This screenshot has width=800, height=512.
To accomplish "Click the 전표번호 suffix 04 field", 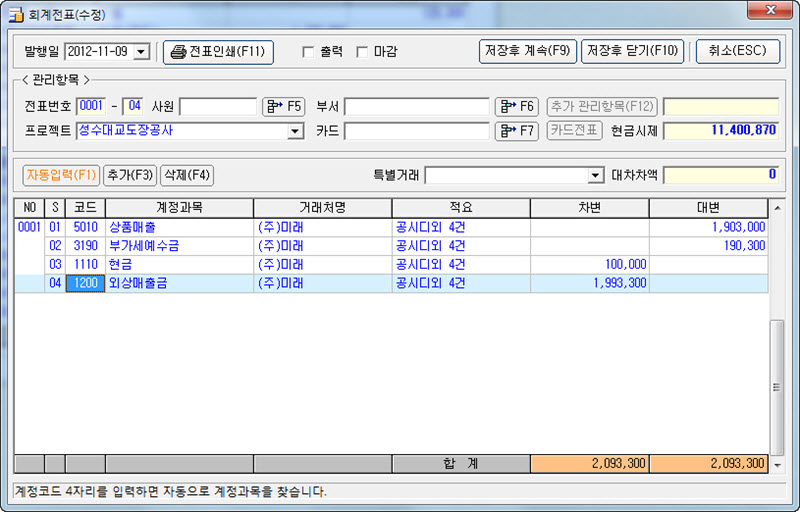I will [134, 106].
